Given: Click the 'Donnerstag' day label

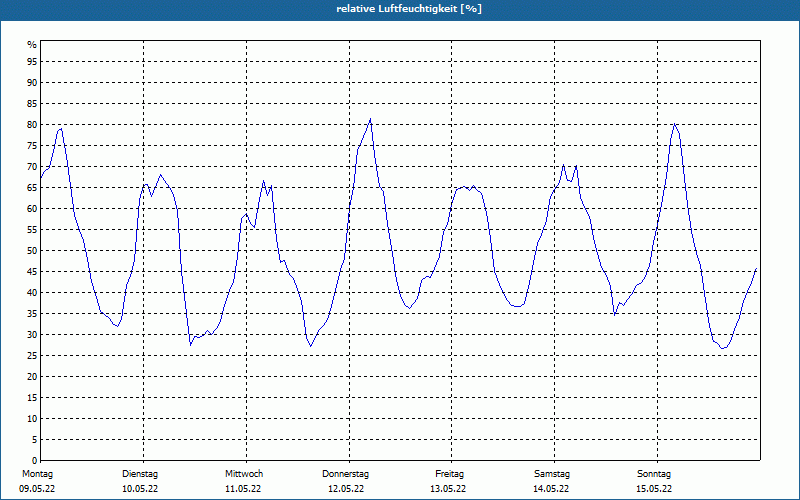Looking at the screenshot, I should 345,474.
